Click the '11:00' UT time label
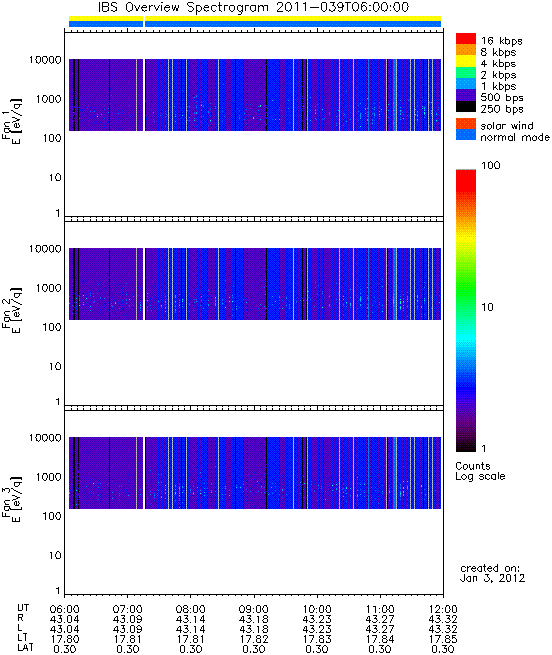 pyautogui.click(x=380, y=609)
